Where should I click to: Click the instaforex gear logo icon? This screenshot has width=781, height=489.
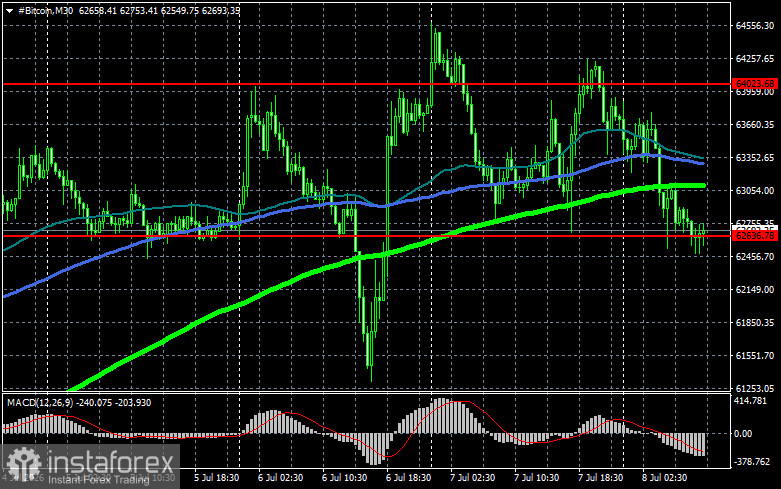23,465
